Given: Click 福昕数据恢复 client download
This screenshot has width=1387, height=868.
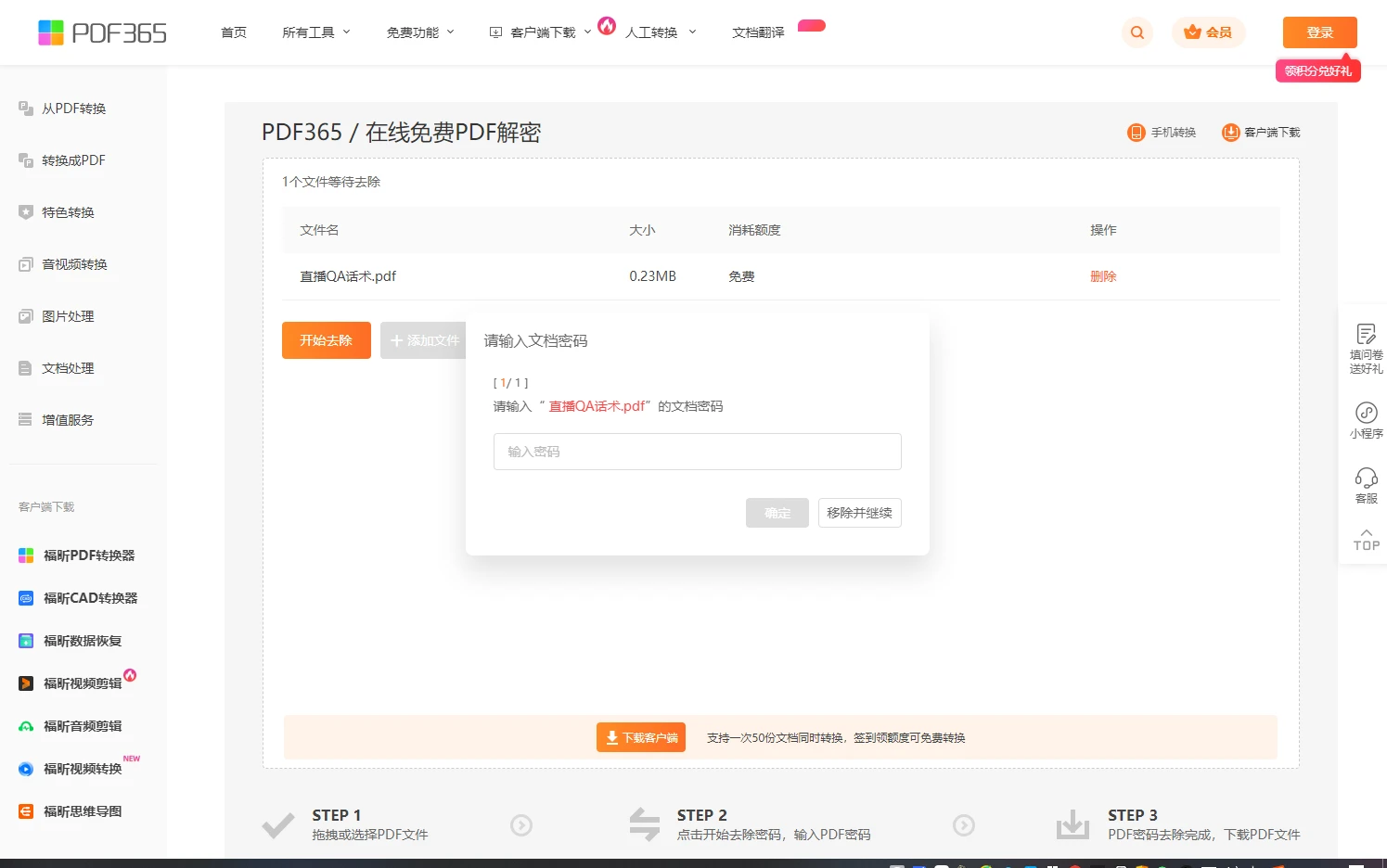Looking at the screenshot, I should [x=71, y=641].
